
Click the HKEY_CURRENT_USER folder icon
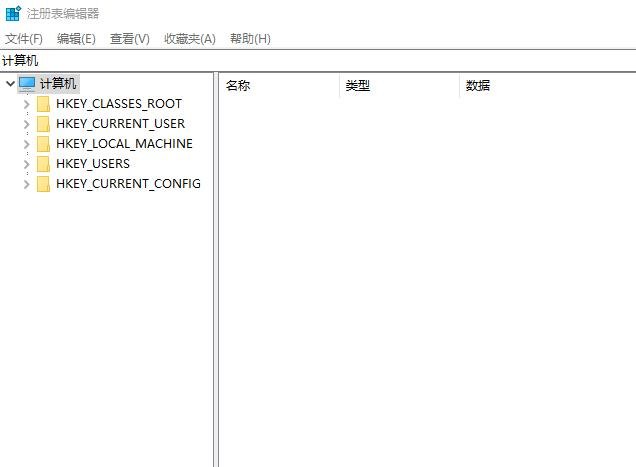click(x=43, y=124)
